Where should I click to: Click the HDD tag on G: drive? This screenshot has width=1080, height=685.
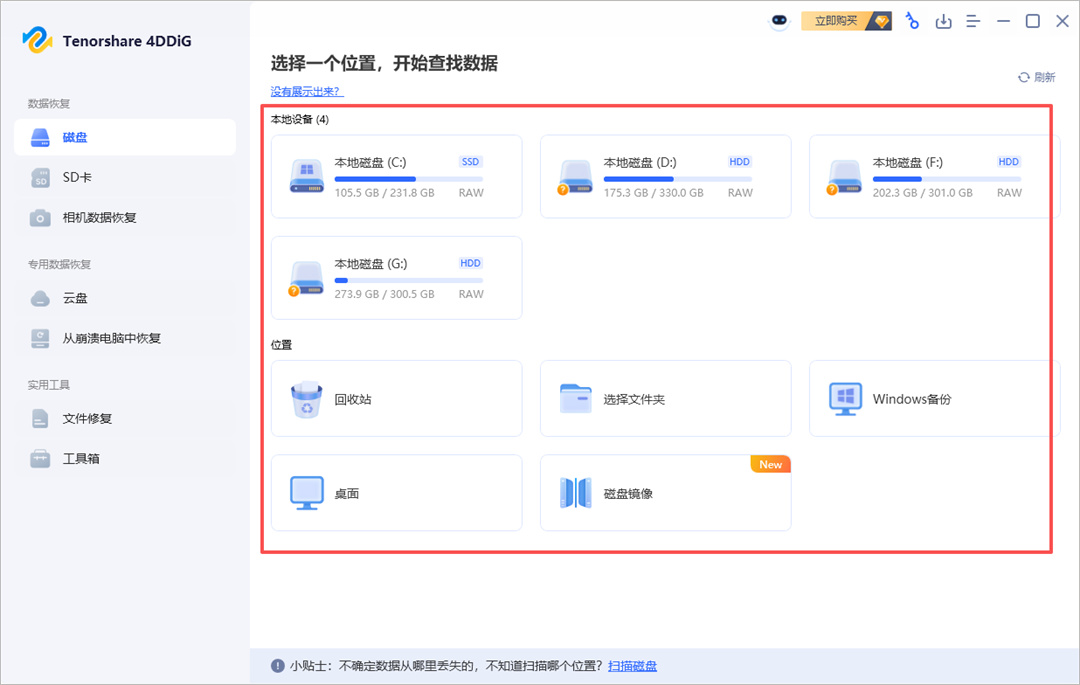tap(470, 263)
